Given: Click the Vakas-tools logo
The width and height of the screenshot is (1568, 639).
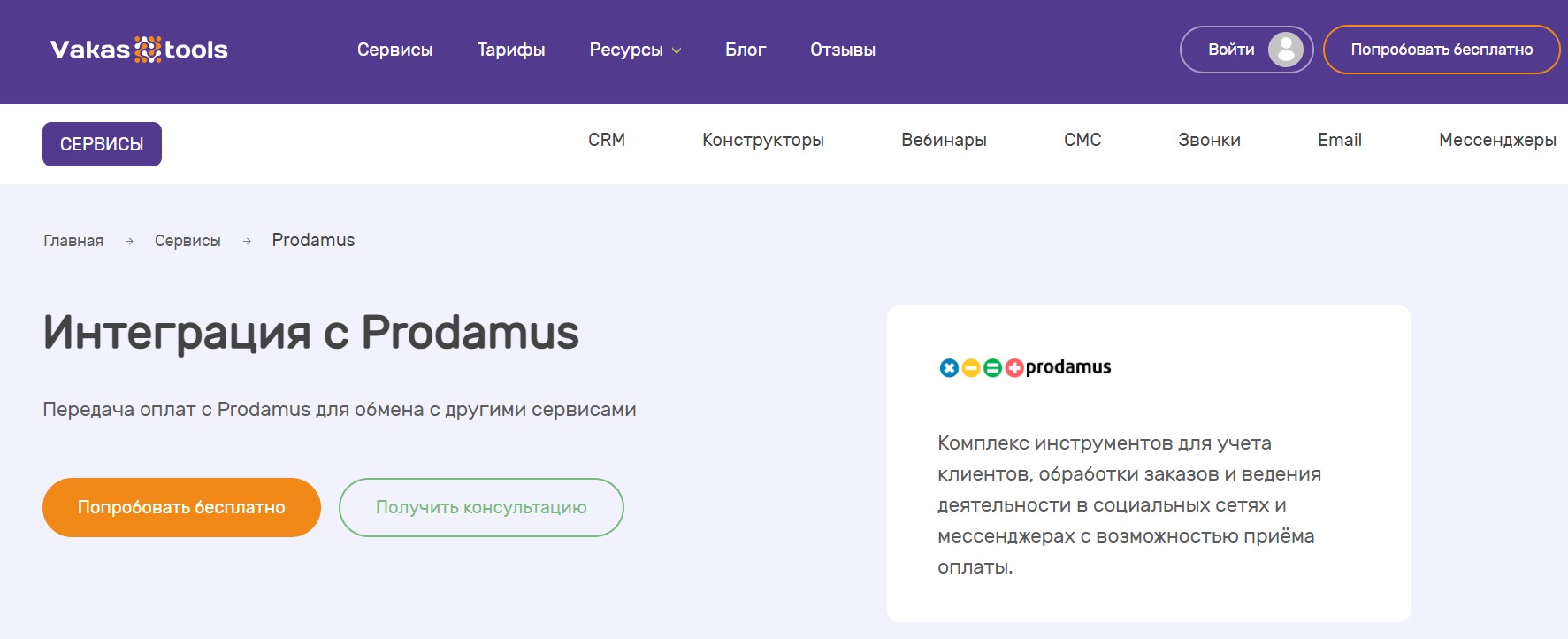Looking at the screenshot, I should point(139,50).
